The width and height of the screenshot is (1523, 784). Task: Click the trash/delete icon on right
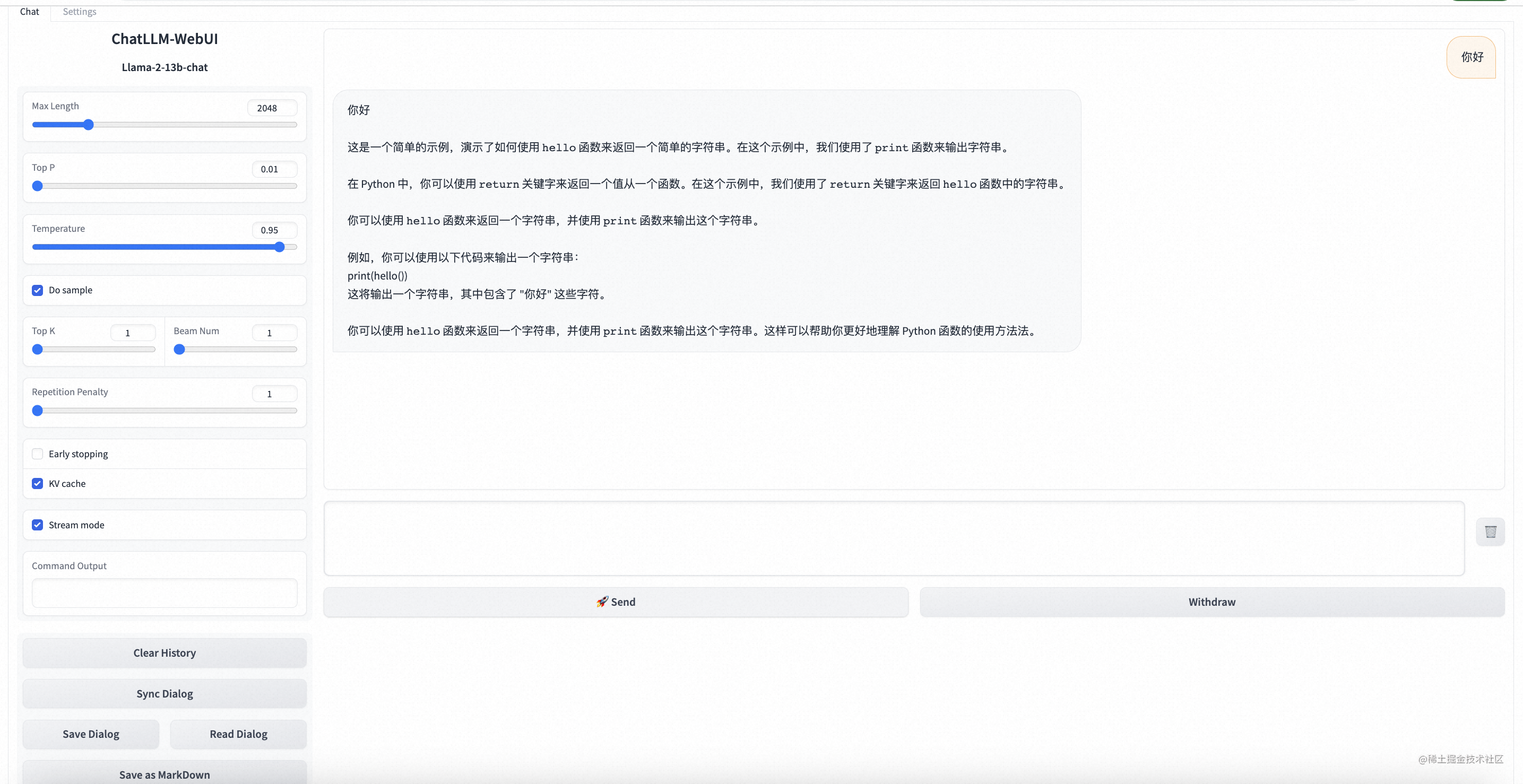click(x=1490, y=531)
